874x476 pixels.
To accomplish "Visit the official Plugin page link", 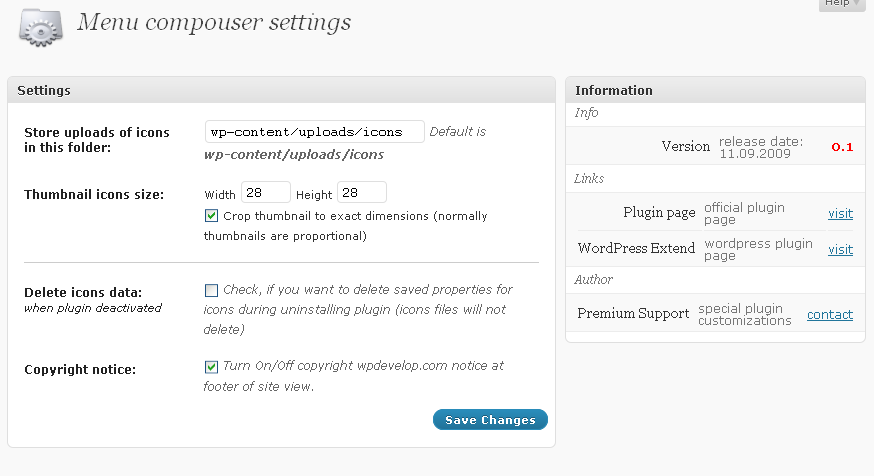I will point(840,213).
